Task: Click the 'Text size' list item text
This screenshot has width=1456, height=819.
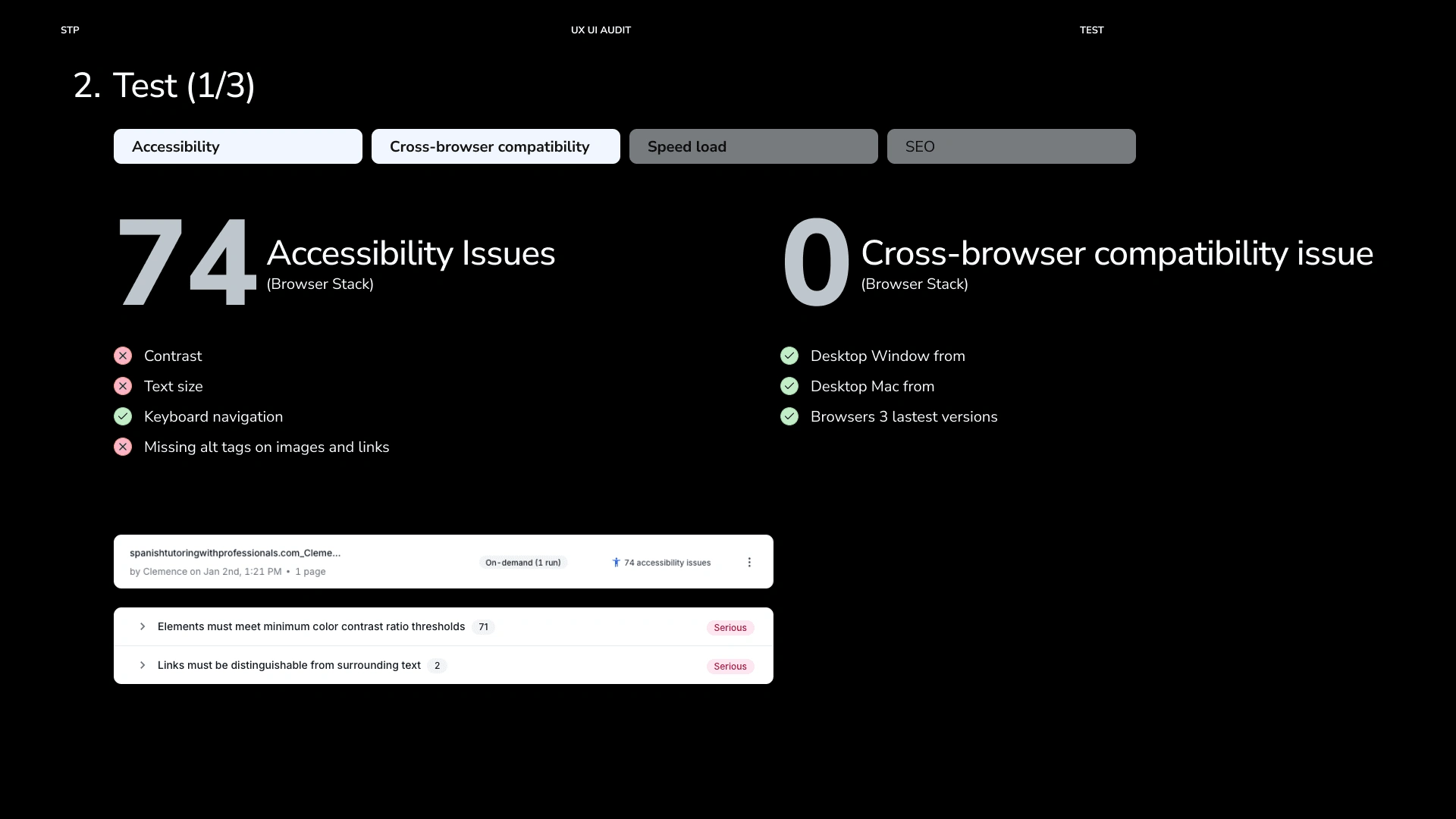Action: click(x=174, y=386)
